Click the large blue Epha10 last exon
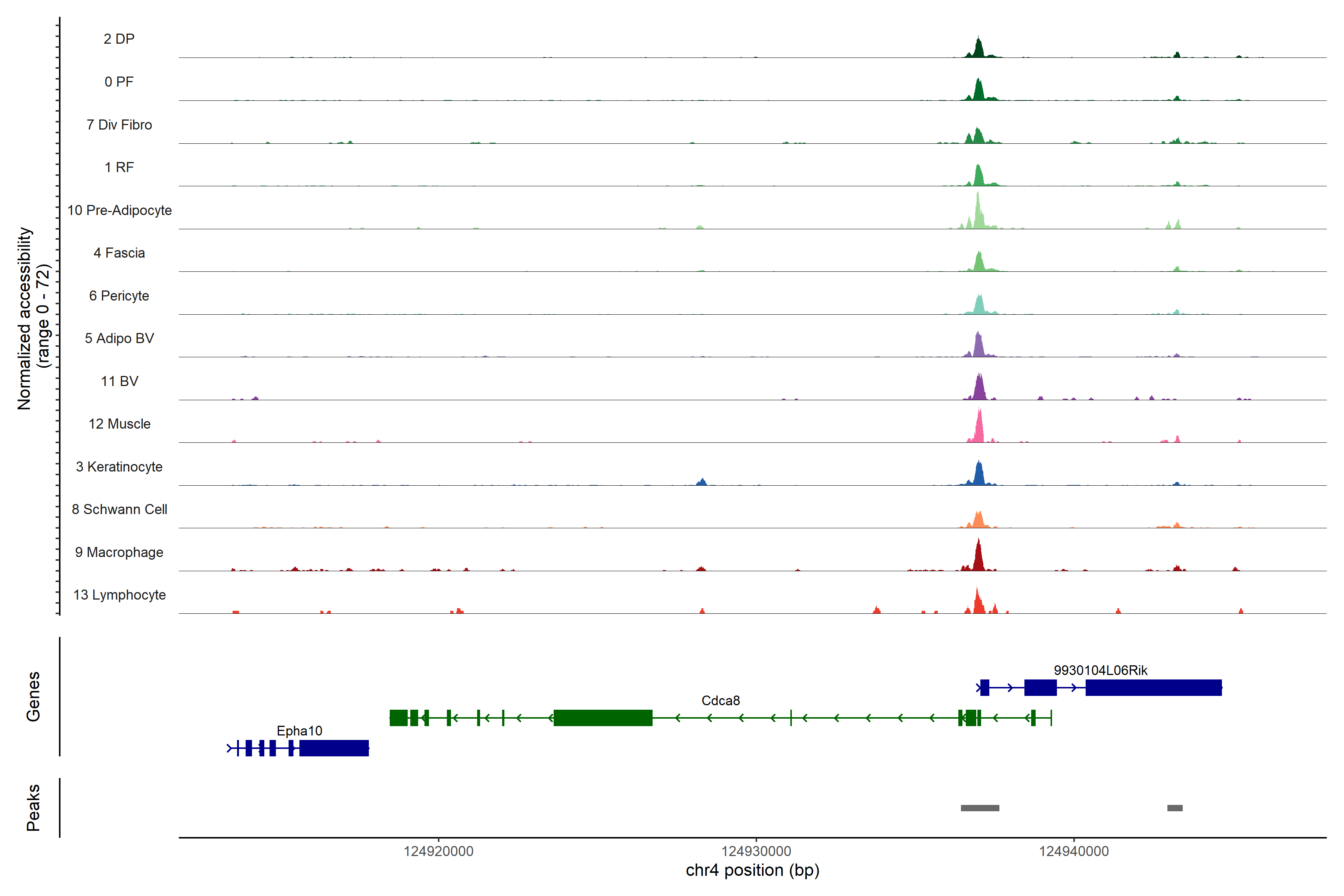This screenshot has height=896, width=1344. 334,748
